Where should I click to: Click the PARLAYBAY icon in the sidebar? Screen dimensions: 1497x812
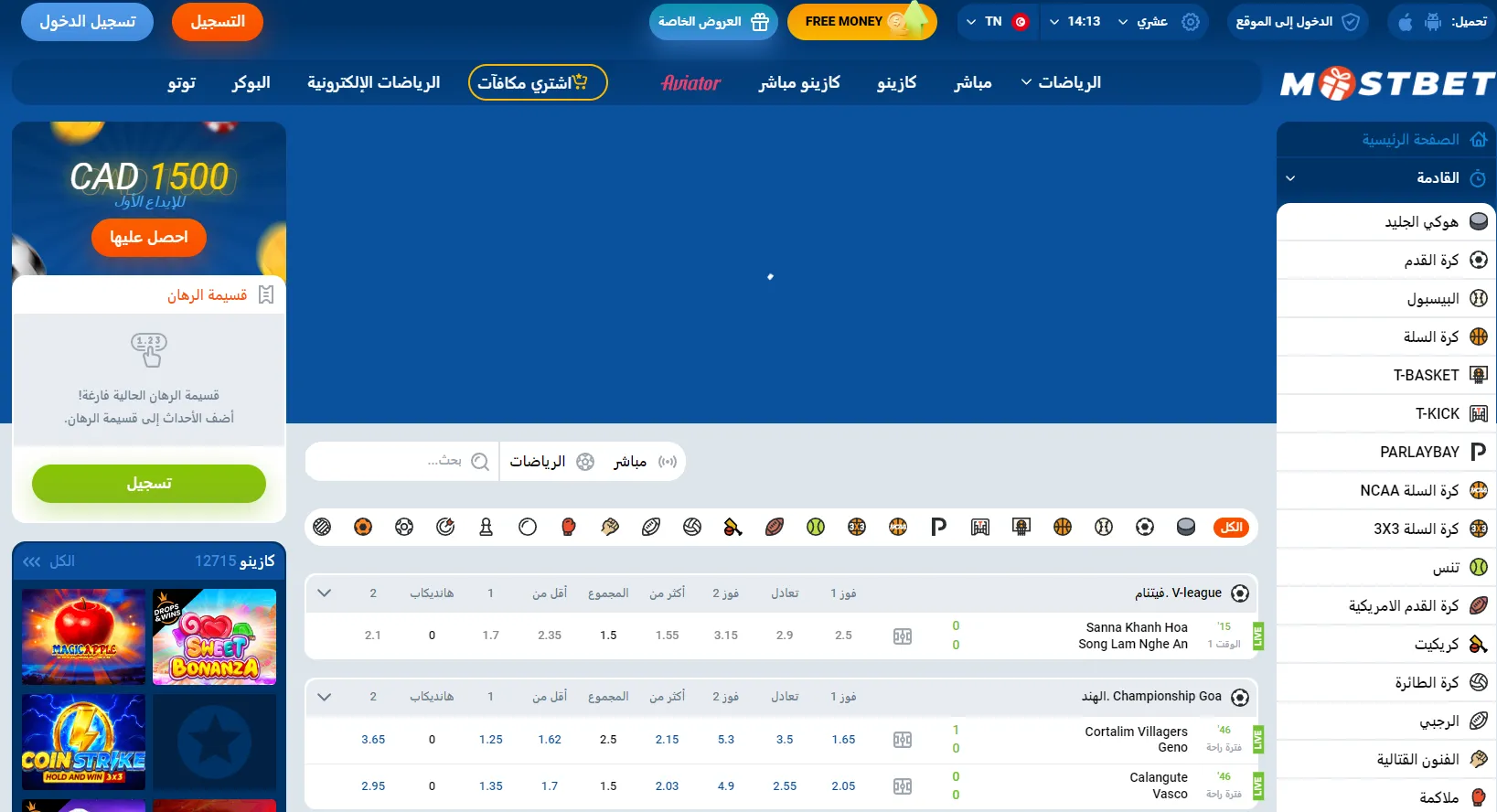(1478, 452)
